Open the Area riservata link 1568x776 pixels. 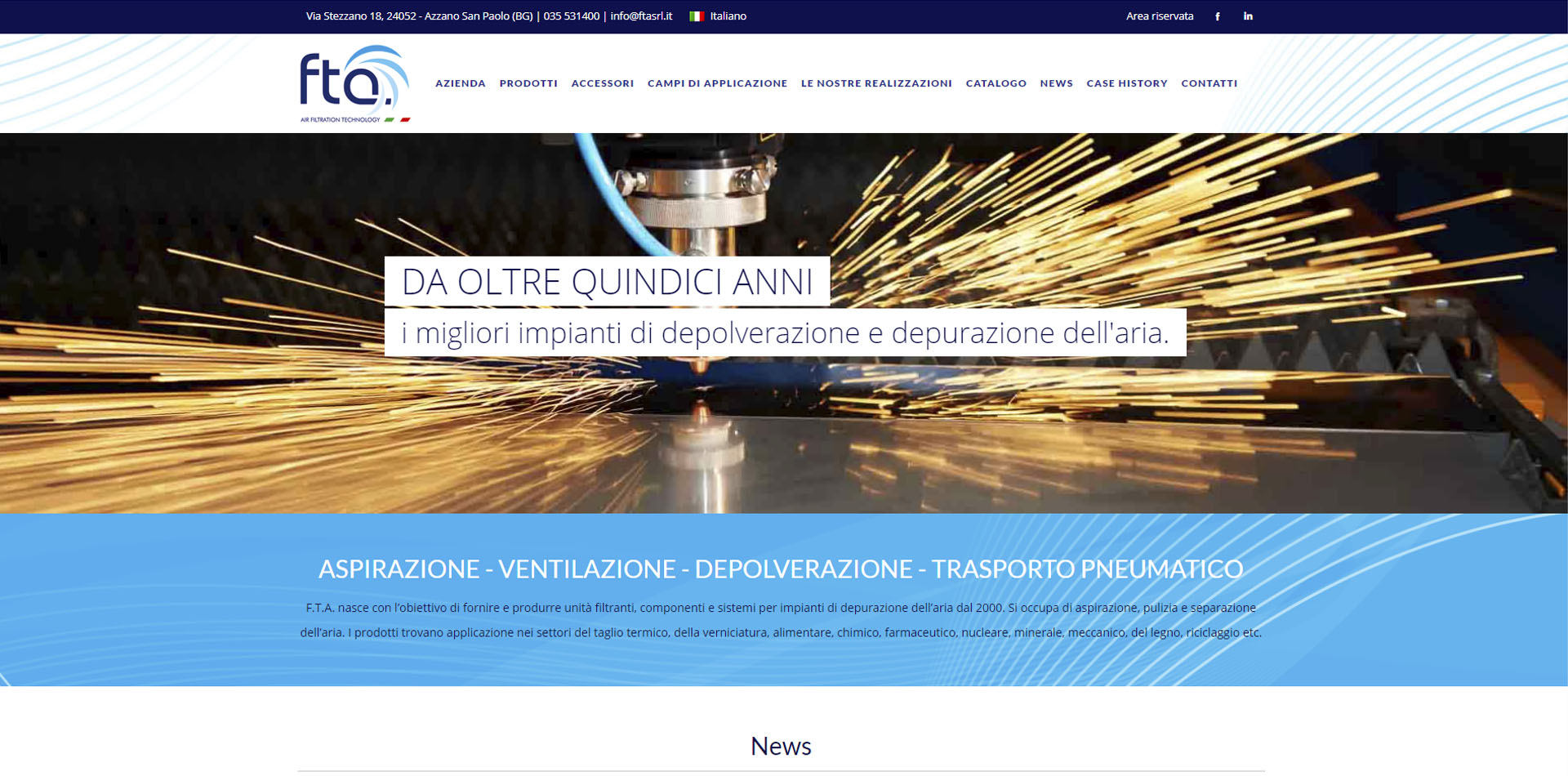[x=1160, y=16]
